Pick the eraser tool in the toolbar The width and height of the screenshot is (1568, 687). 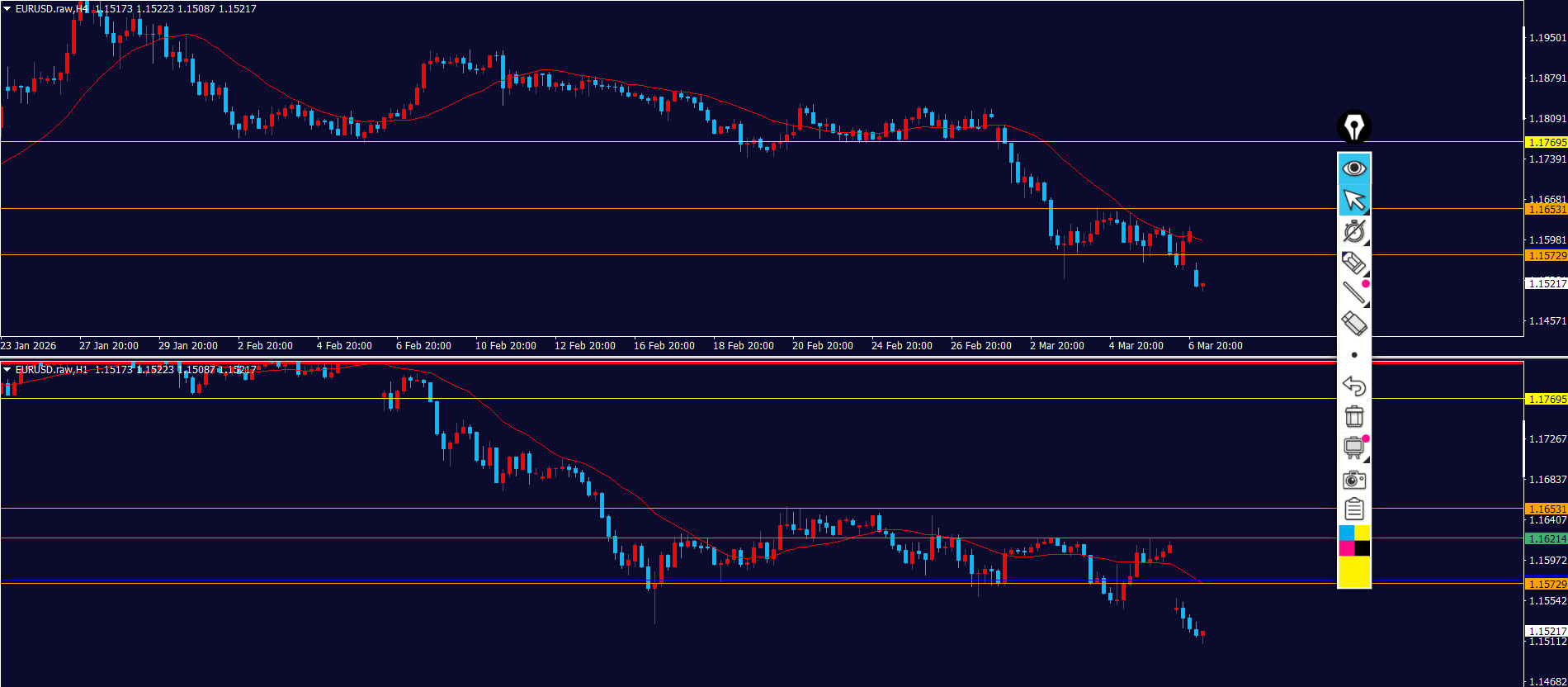tap(1353, 324)
